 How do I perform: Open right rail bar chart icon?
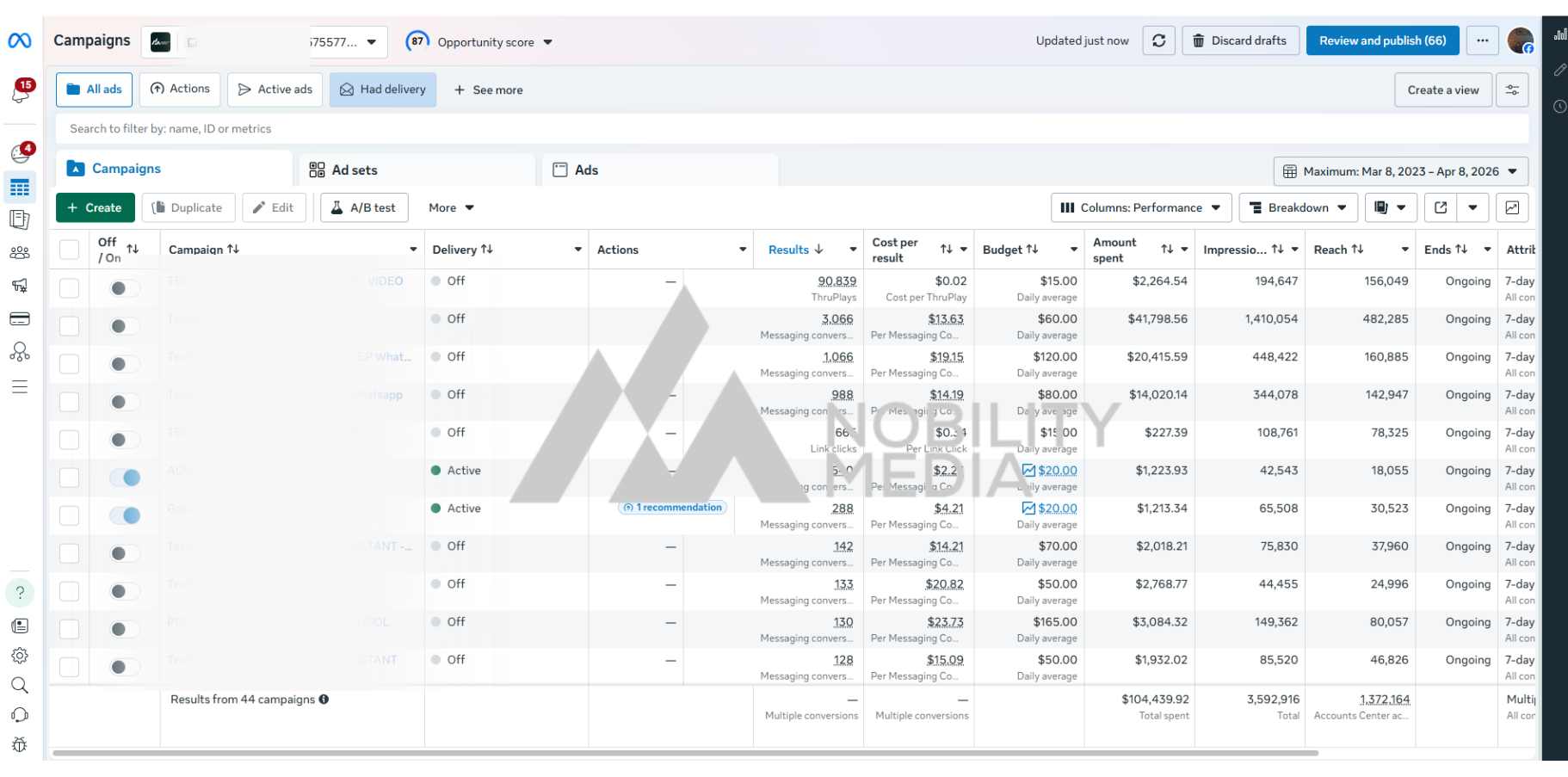1559,34
